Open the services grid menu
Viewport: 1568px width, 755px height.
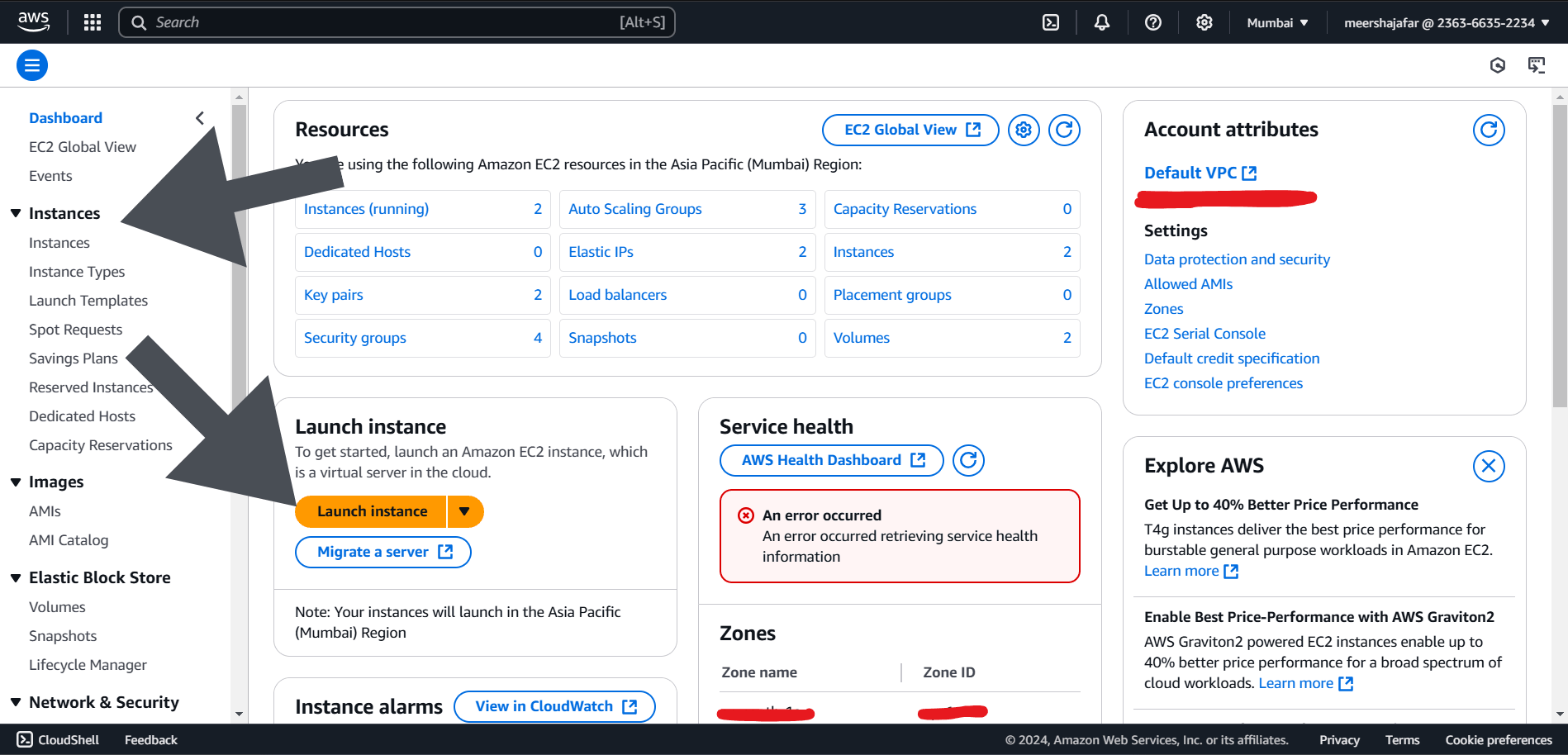[x=93, y=22]
